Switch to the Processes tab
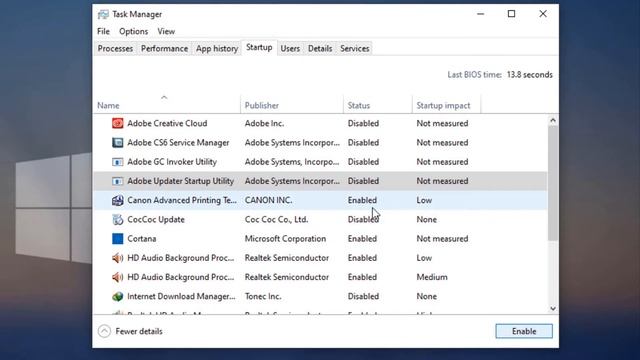This screenshot has width=640, height=360. tap(115, 49)
